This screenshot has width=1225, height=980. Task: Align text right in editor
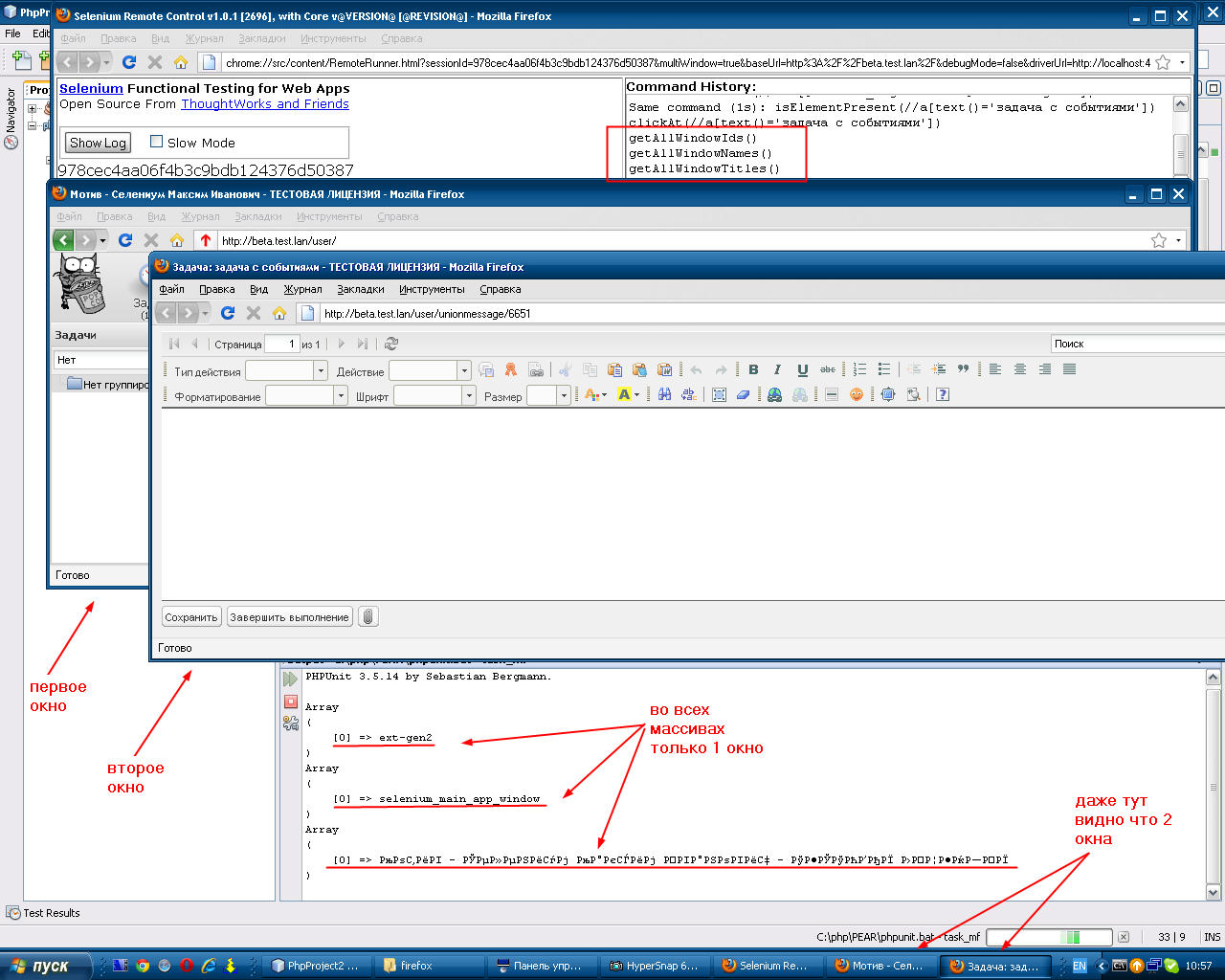1045,369
